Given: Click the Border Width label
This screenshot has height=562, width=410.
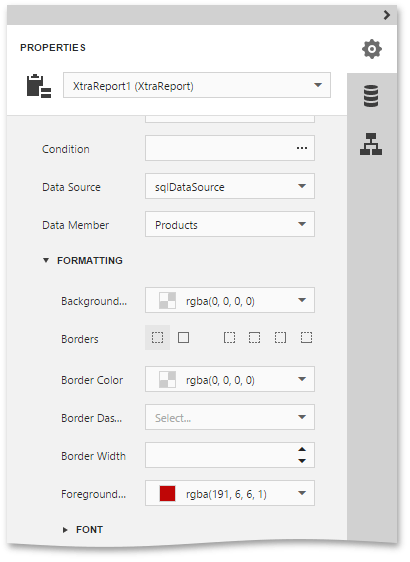Looking at the screenshot, I should pyautogui.click(x=93, y=456).
